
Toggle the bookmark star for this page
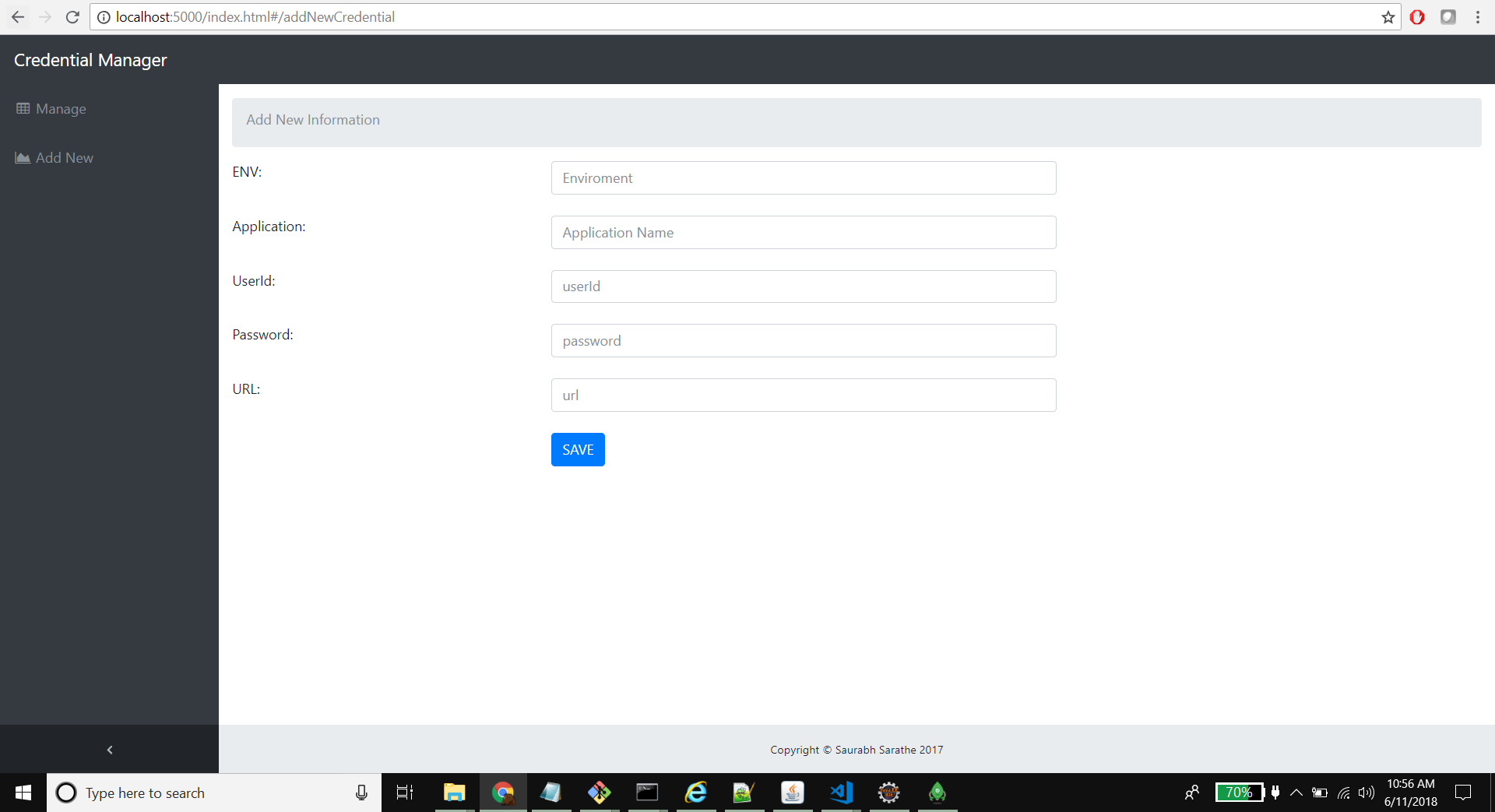1388,16
